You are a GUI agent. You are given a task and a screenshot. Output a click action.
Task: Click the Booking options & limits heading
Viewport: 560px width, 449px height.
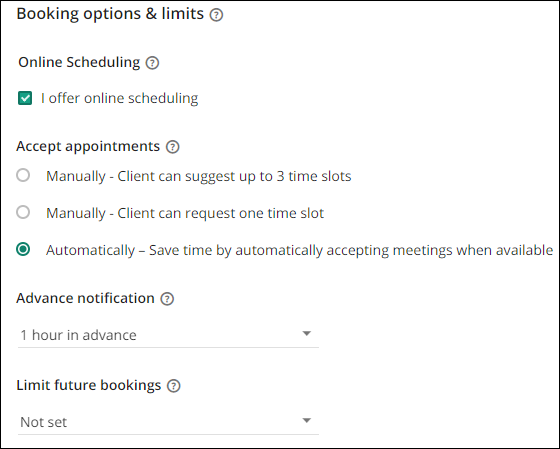[x=110, y=14]
